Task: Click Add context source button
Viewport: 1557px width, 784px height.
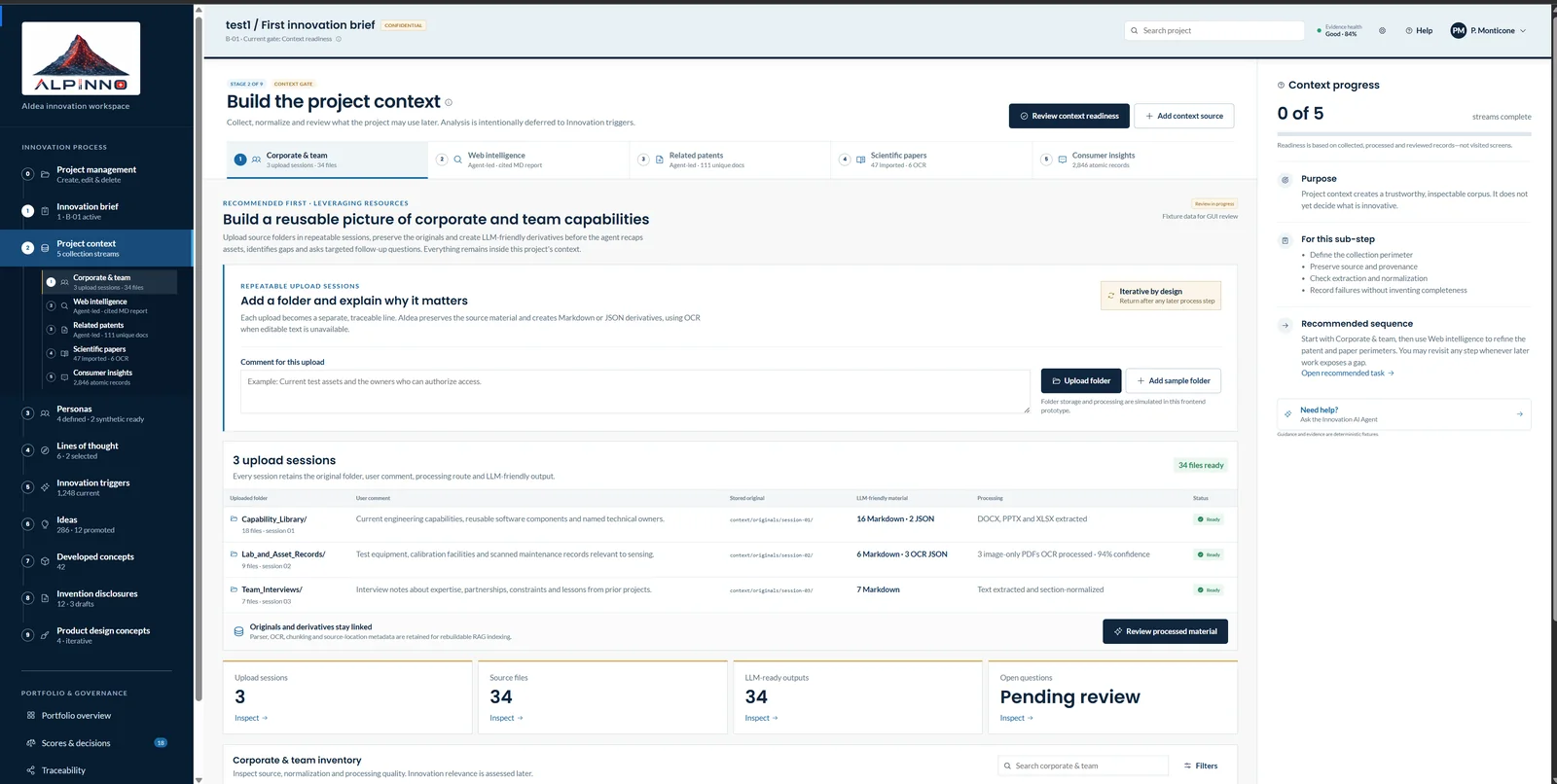Action: 1184,116
